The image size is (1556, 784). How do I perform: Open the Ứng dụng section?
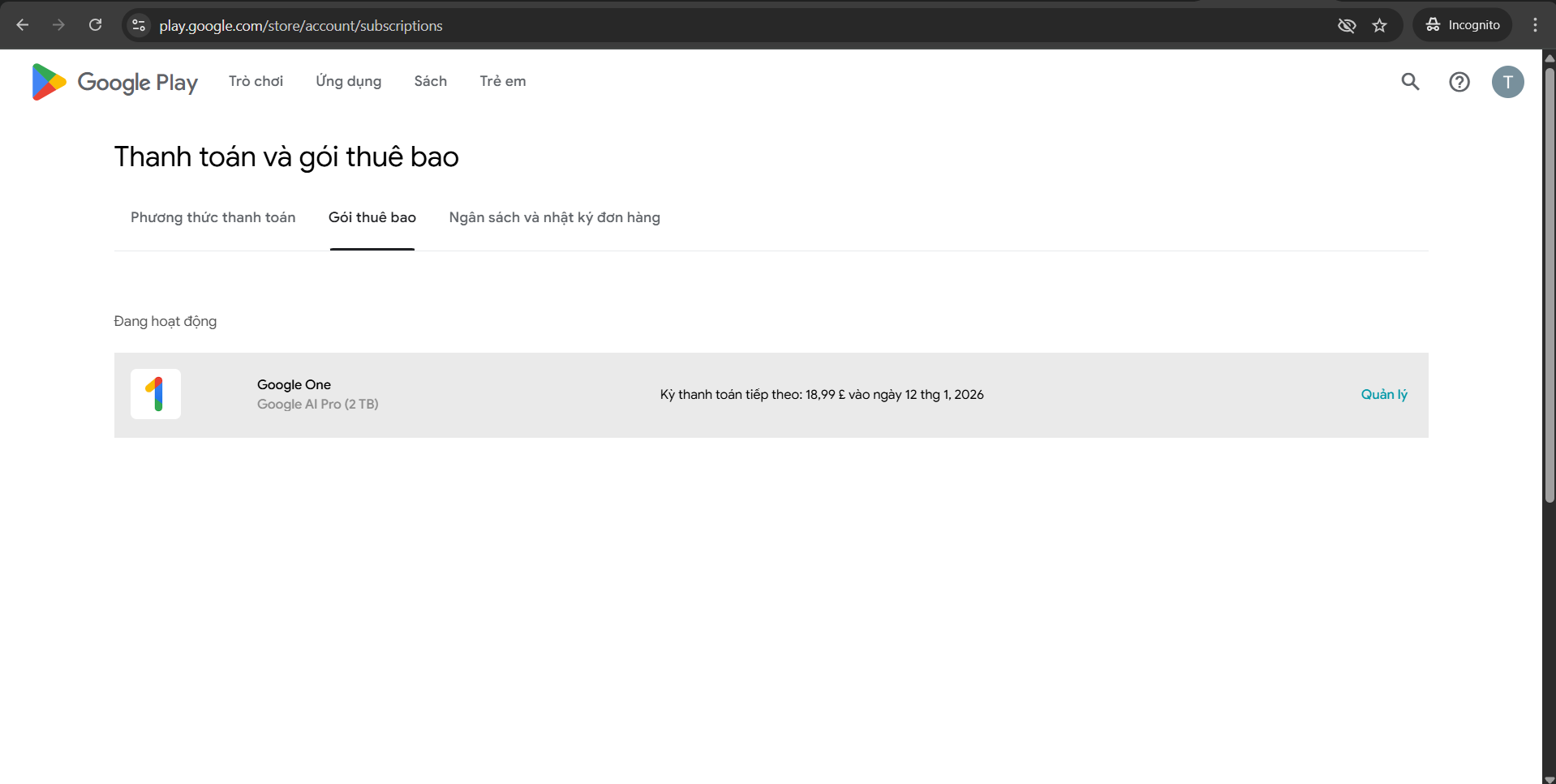pos(348,81)
